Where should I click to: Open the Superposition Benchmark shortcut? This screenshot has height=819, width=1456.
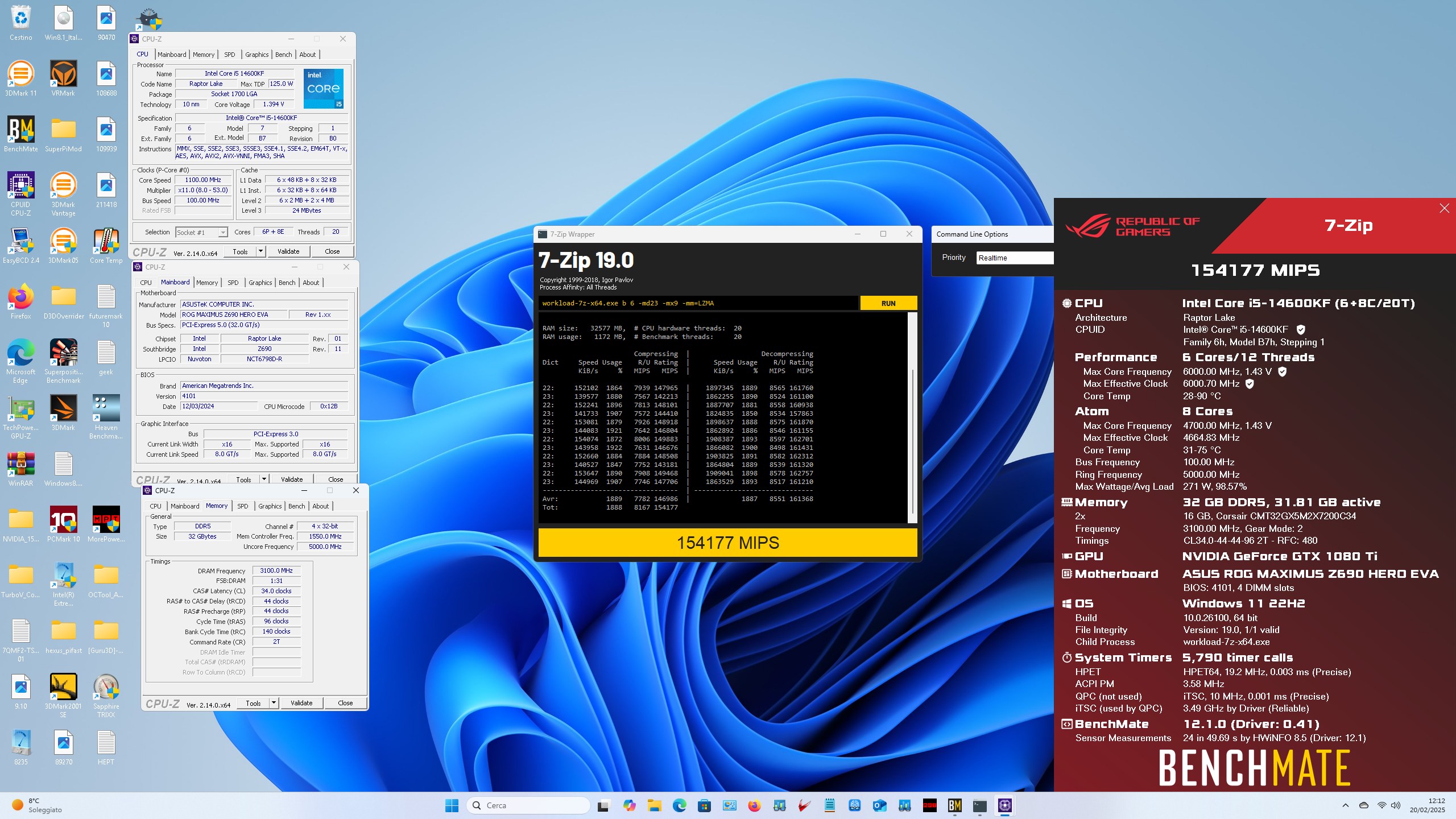[63, 361]
